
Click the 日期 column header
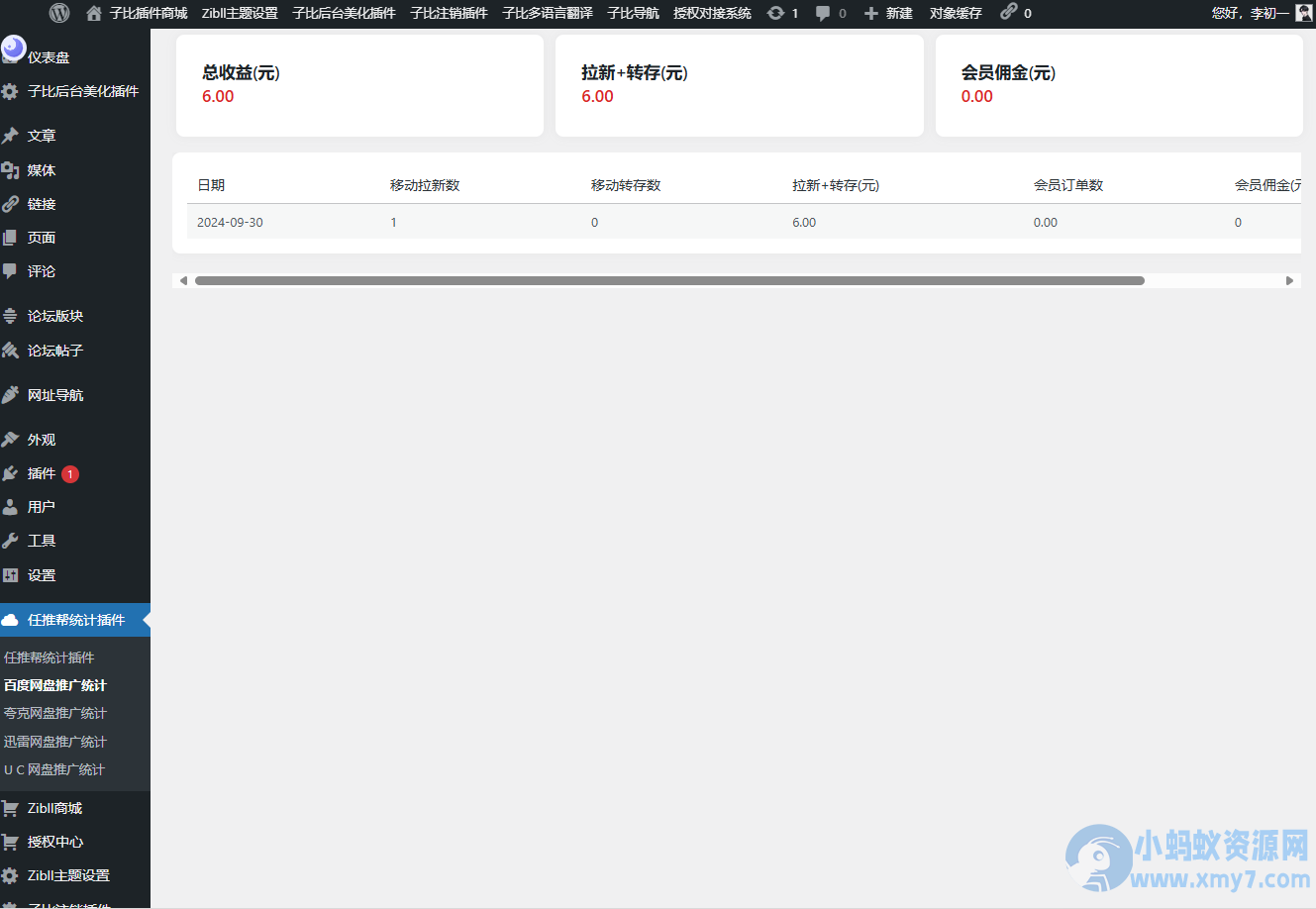(x=211, y=185)
